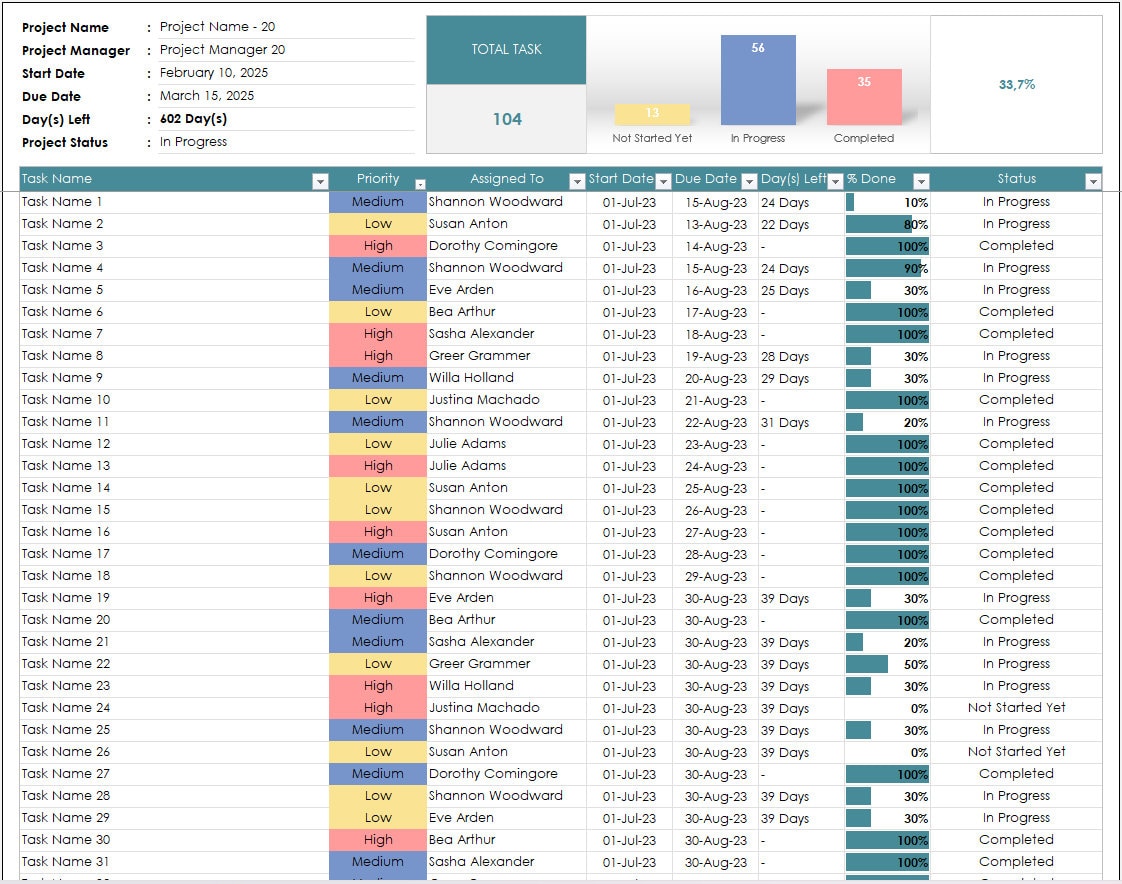Click the Low priority cell of Task Name 2
The image size is (1122, 884).
[x=378, y=224]
